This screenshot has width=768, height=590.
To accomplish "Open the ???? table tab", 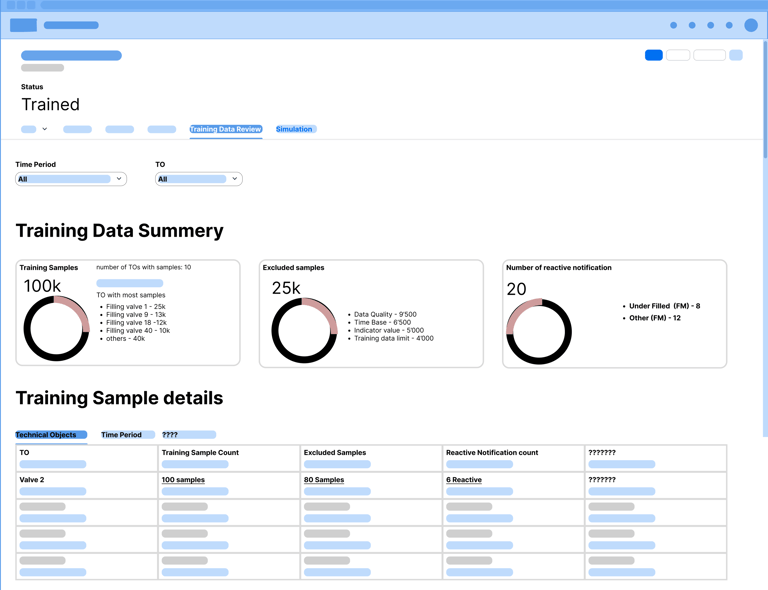I will point(189,435).
